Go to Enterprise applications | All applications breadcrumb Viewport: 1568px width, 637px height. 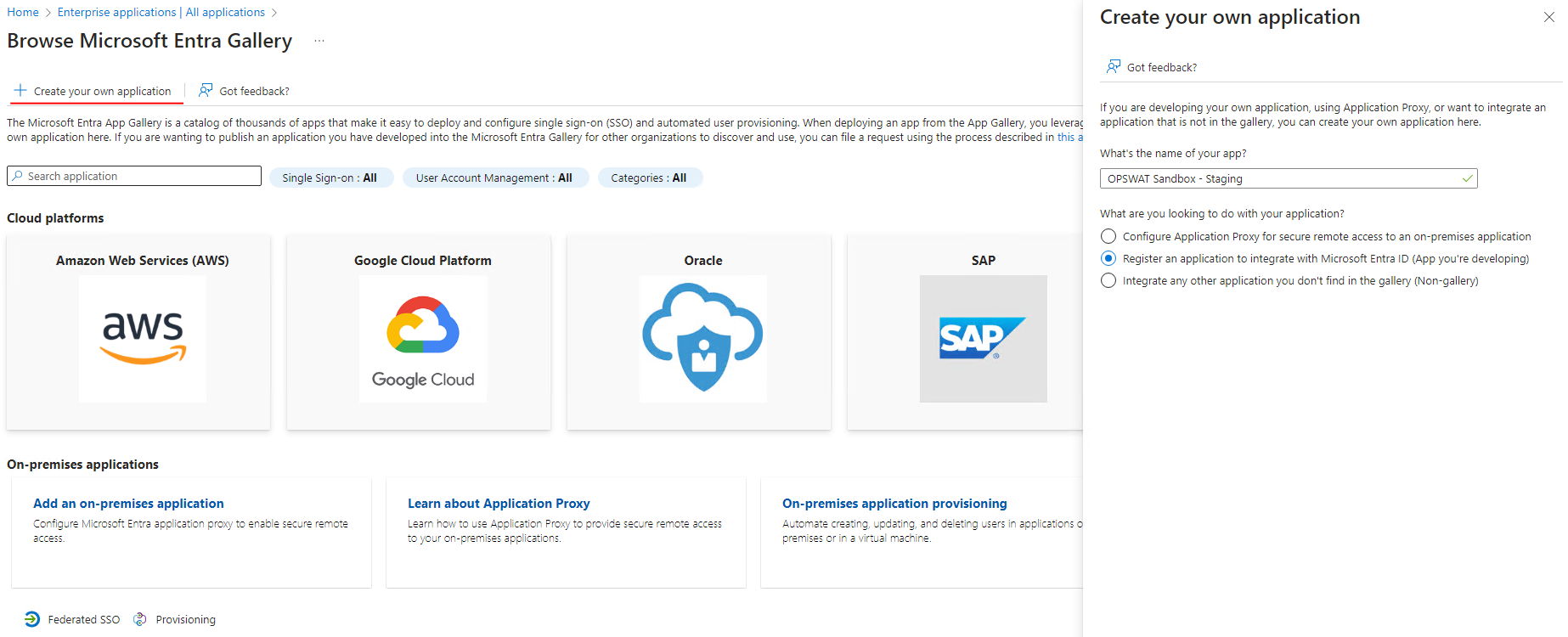pyautogui.click(x=161, y=12)
